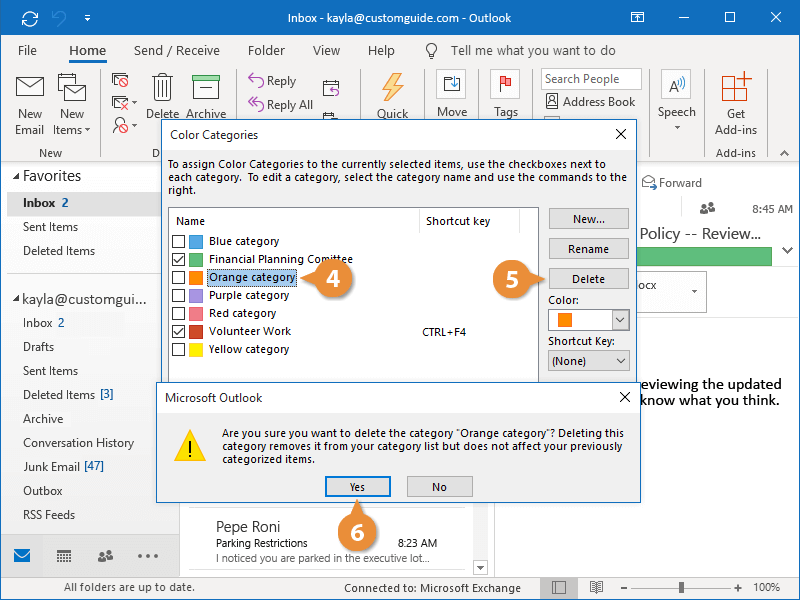Collapse the Favorites group
Image resolution: width=800 pixels, height=600 pixels.
point(16,176)
